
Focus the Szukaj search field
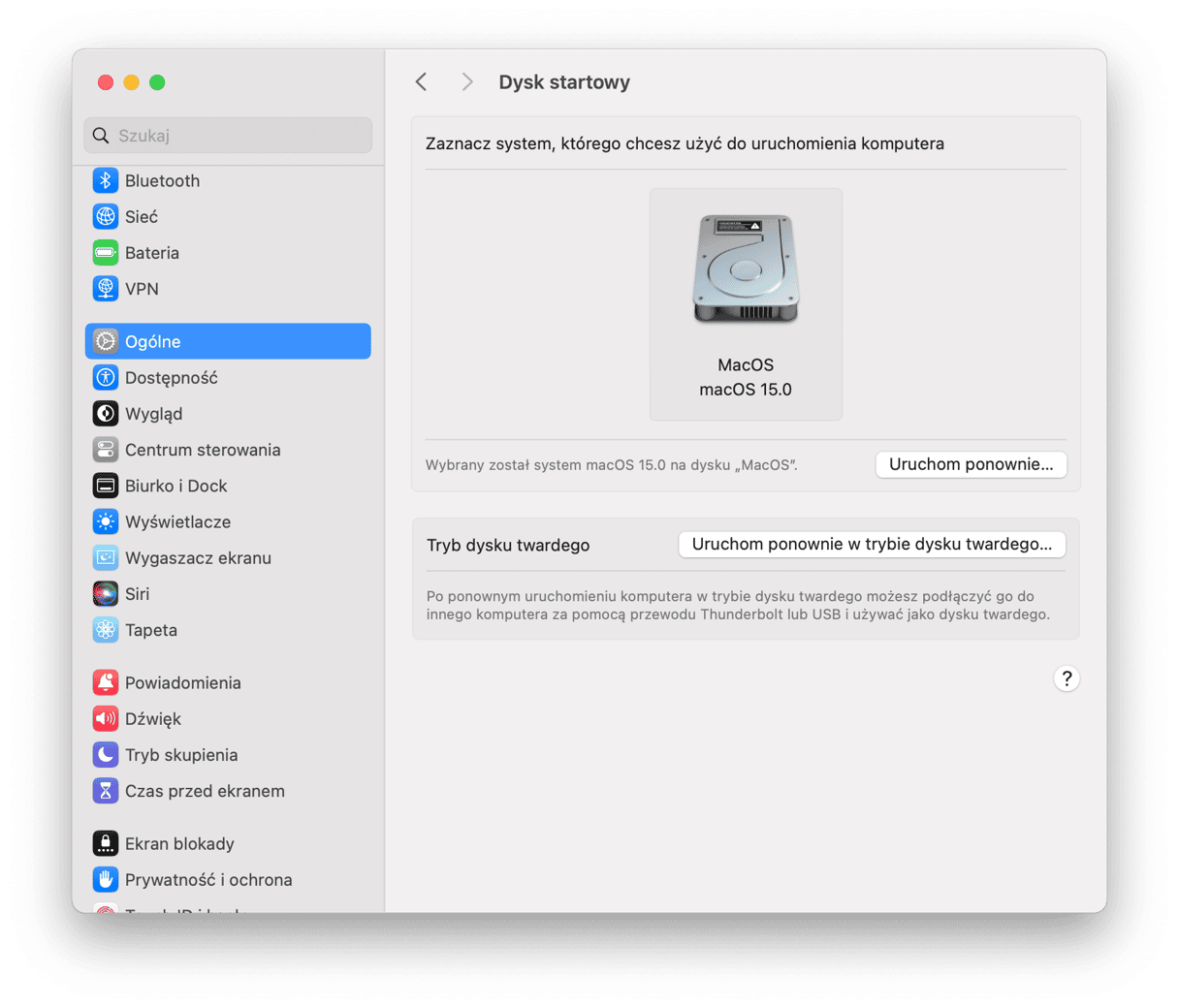[228, 136]
